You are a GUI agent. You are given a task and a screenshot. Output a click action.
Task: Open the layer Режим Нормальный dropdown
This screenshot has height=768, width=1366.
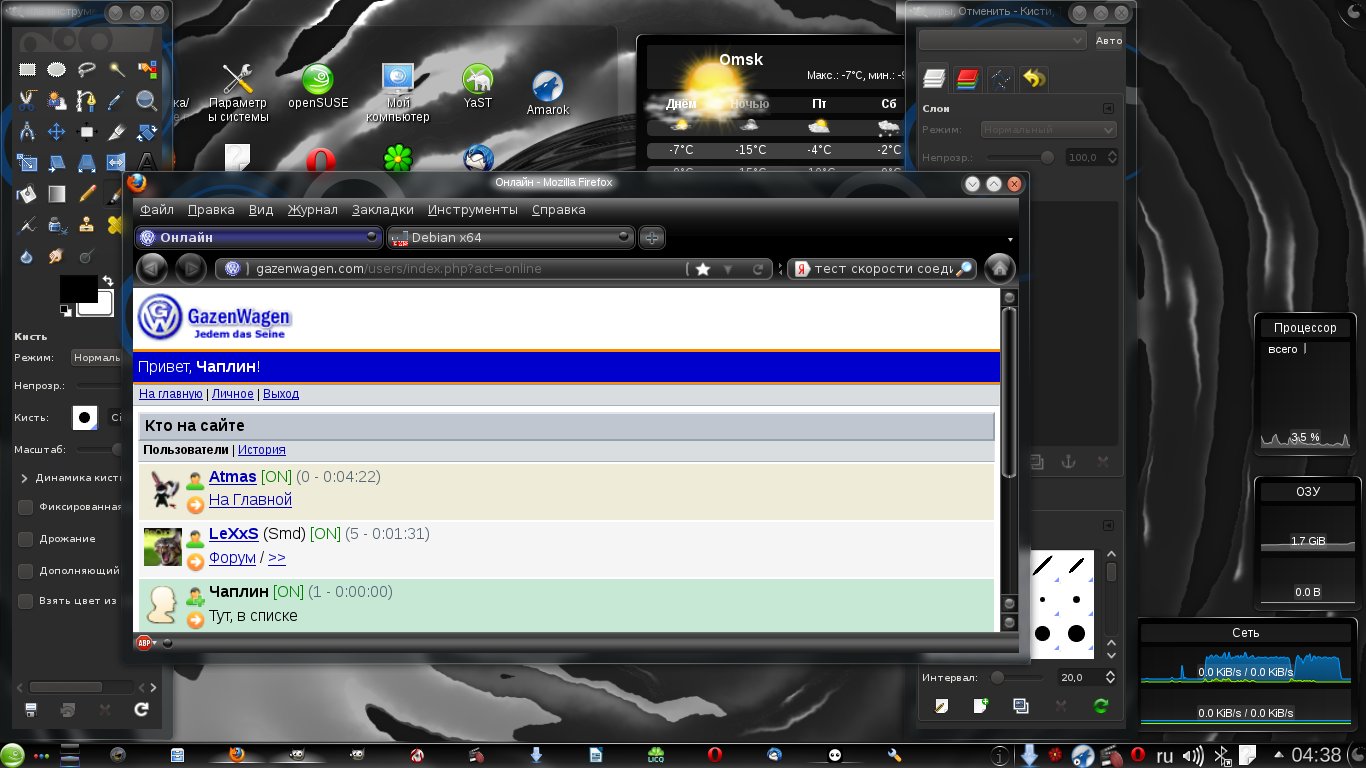pos(1047,130)
